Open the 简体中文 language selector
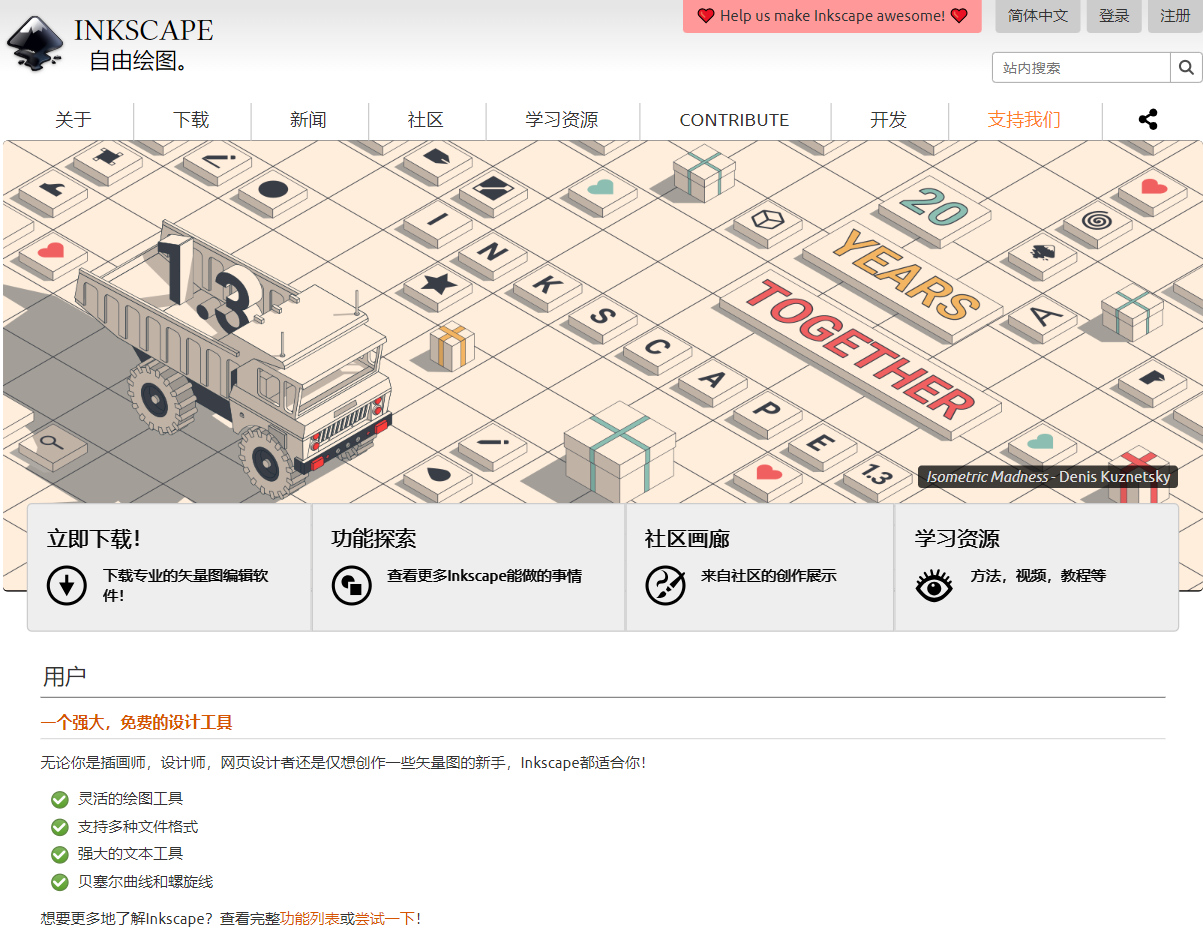1203x930 pixels. [1038, 16]
